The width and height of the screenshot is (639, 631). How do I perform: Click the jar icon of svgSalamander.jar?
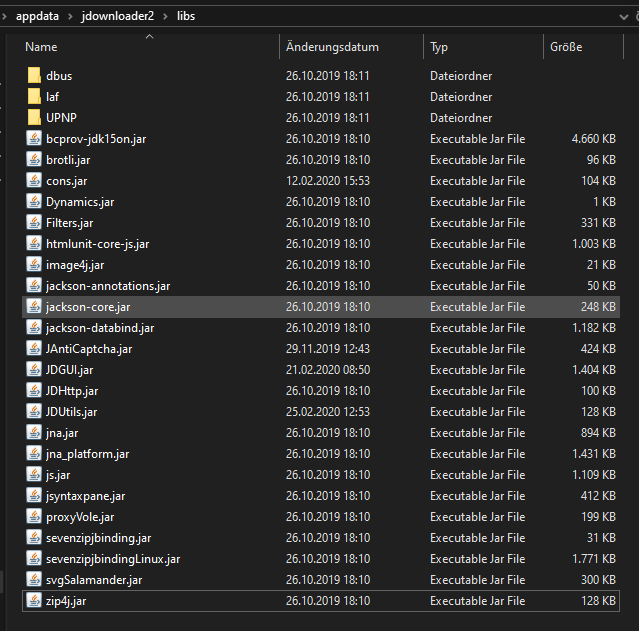(x=34, y=580)
